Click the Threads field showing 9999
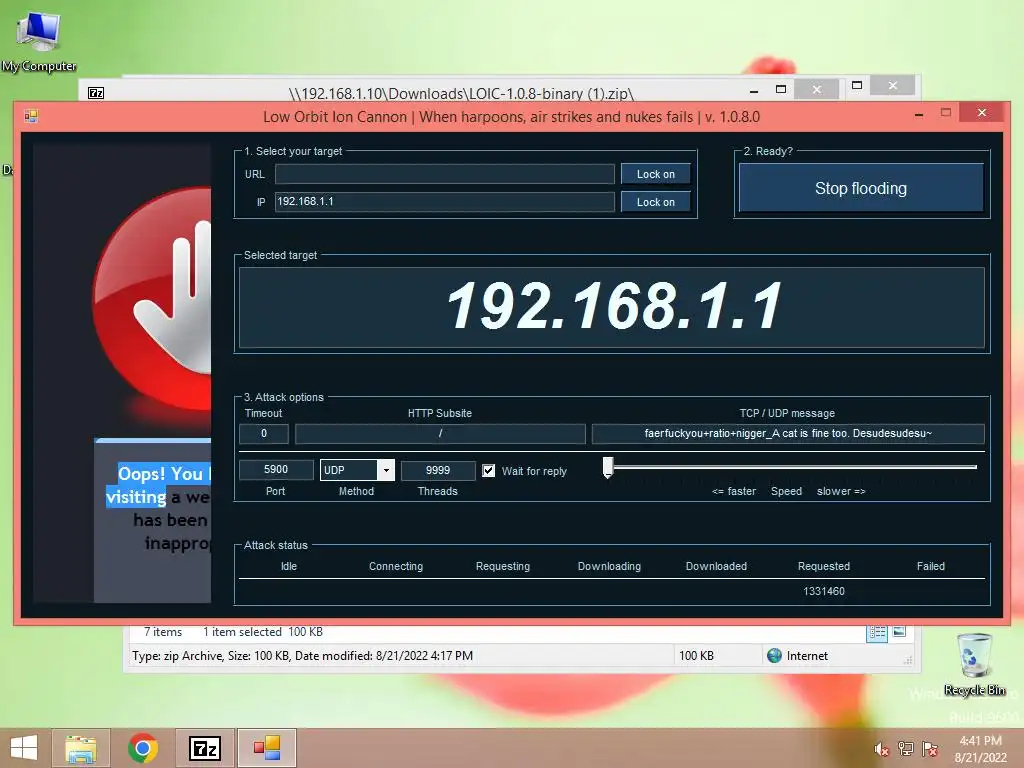This screenshot has height=768, width=1024. pyautogui.click(x=438, y=470)
